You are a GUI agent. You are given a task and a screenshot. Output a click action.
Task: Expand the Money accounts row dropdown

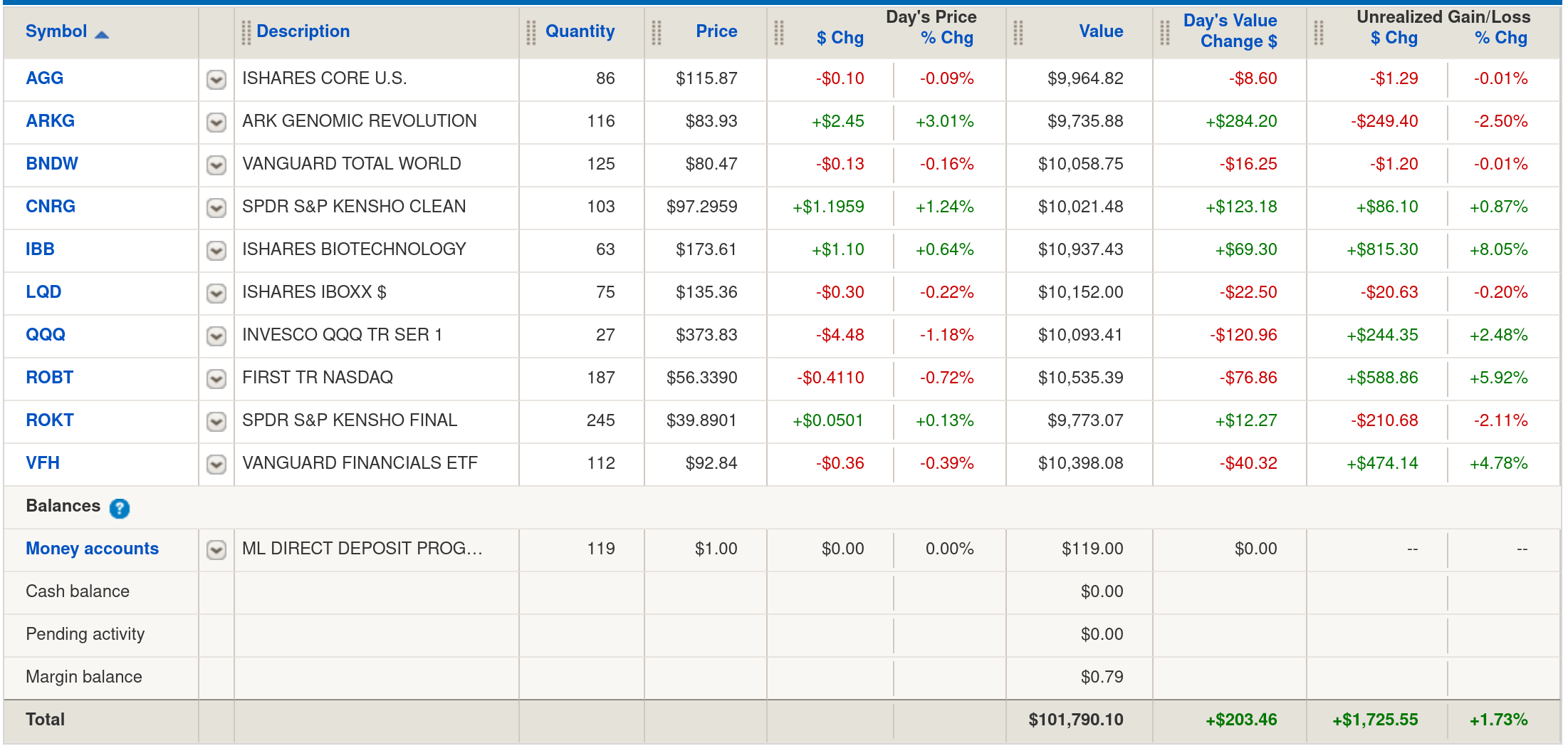click(216, 549)
